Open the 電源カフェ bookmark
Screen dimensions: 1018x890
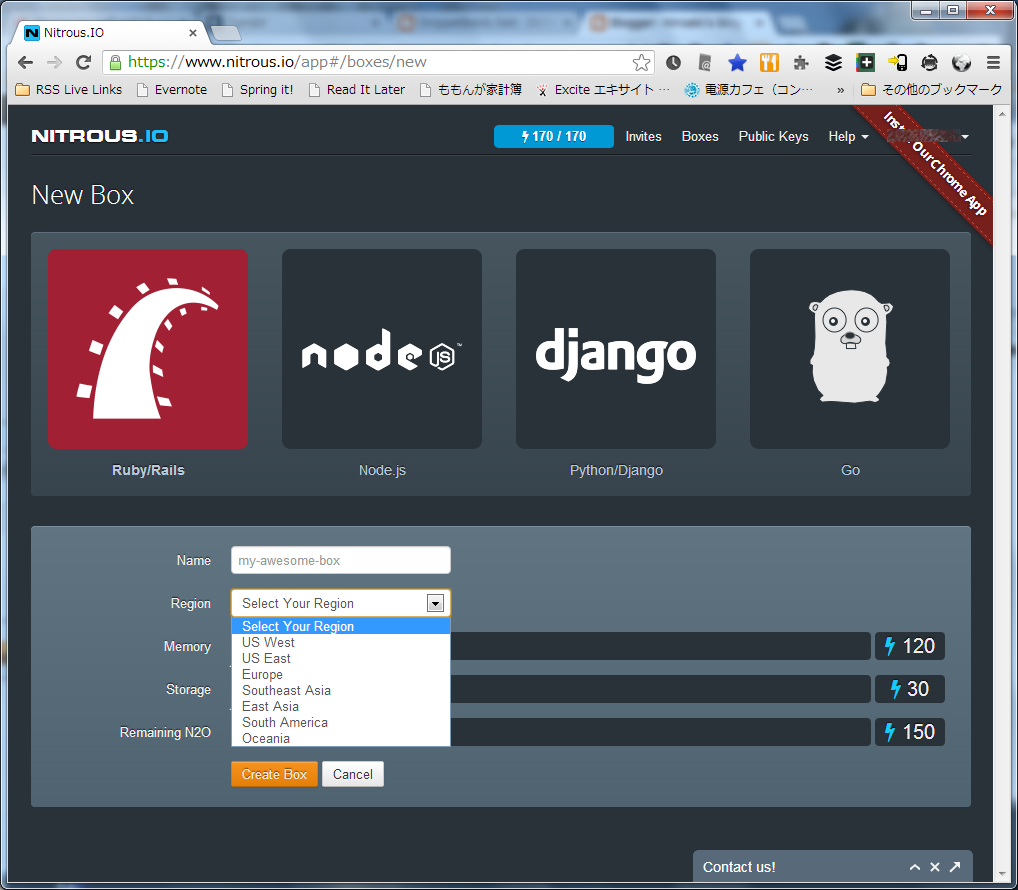point(749,90)
